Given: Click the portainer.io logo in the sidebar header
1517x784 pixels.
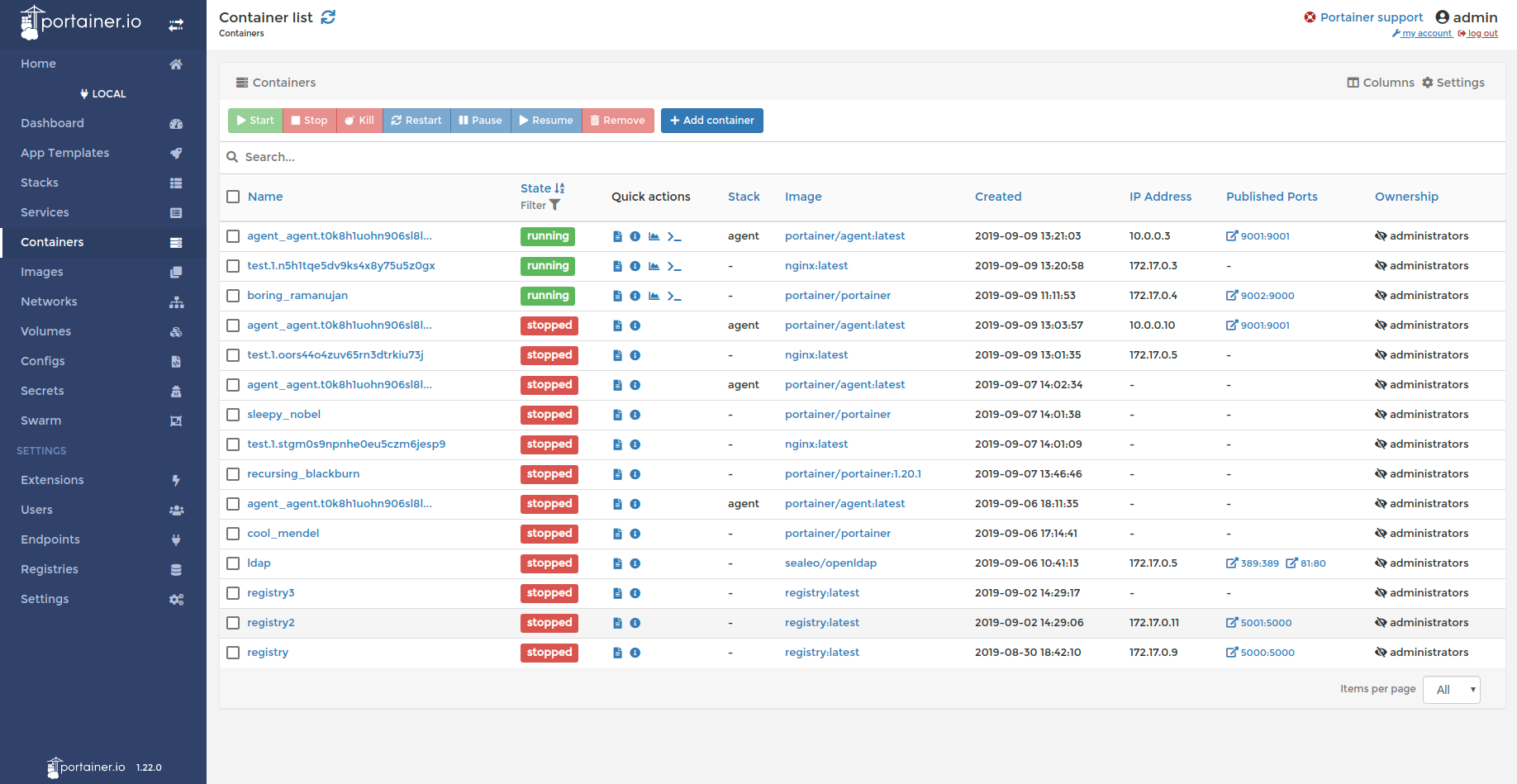Looking at the screenshot, I should pos(81,23).
